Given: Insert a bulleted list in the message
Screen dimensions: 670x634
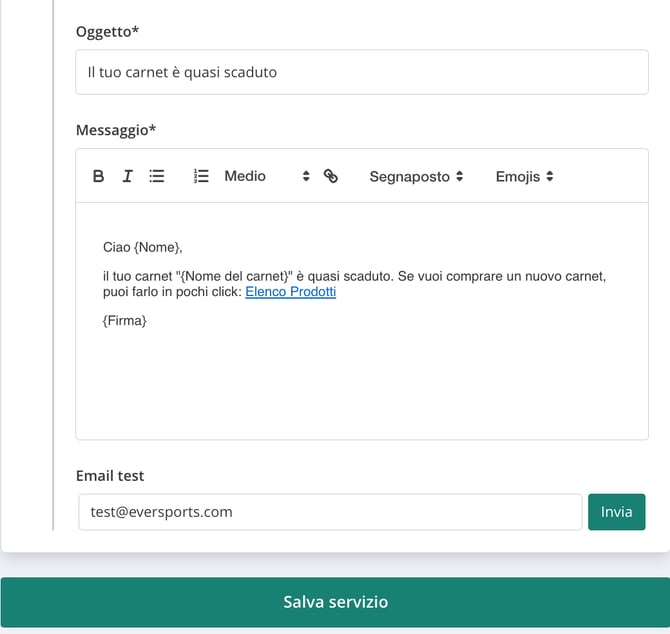Looking at the screenshot, I should click(157, 176).
